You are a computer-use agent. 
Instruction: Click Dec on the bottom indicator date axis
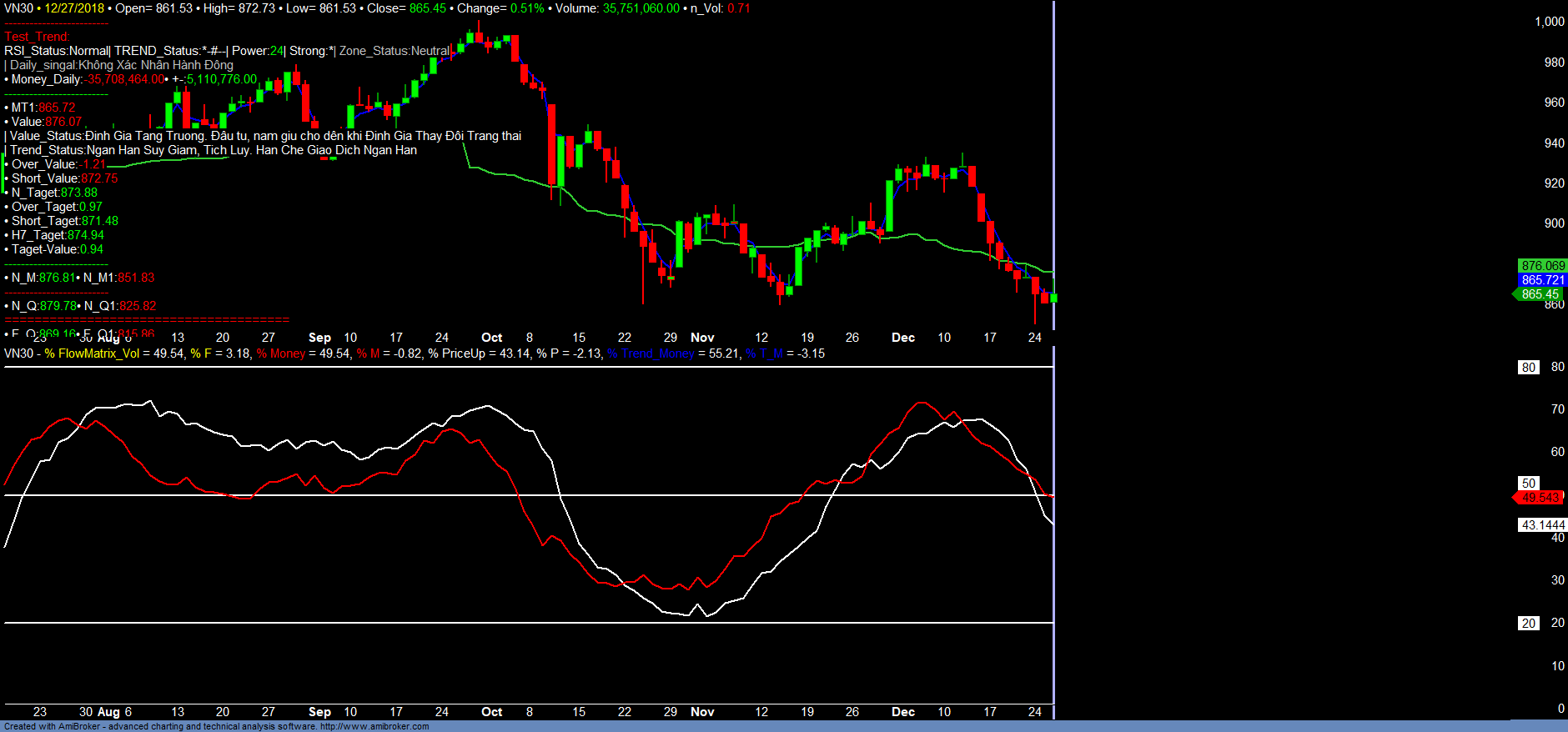tap(902, 712)
